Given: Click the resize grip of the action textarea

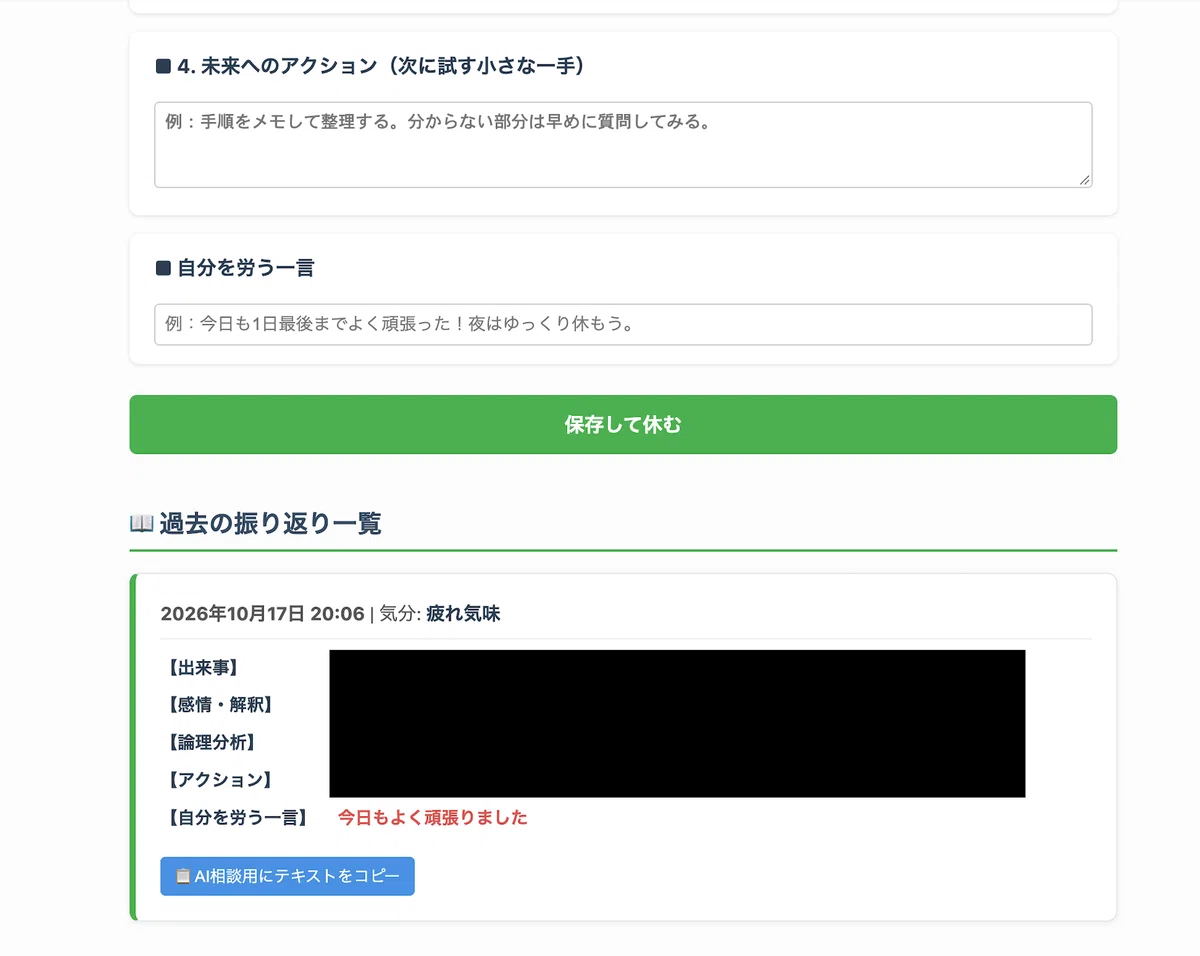Looking at the screenshot, I should pyautogui.click(x=1084, y=179).
